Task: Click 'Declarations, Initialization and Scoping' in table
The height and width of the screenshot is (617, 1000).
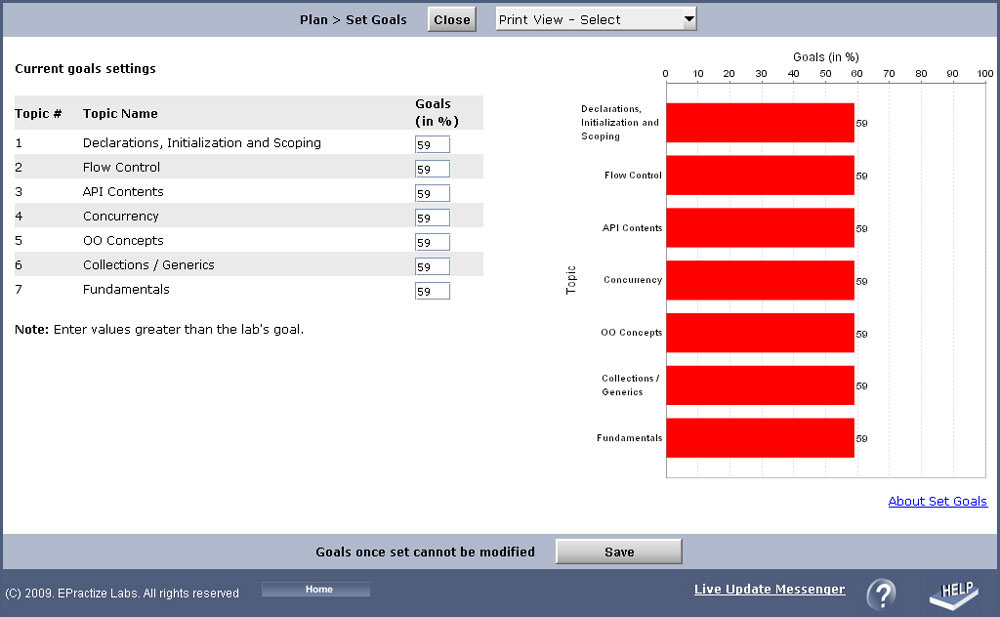Action: (x=202, y=143)
